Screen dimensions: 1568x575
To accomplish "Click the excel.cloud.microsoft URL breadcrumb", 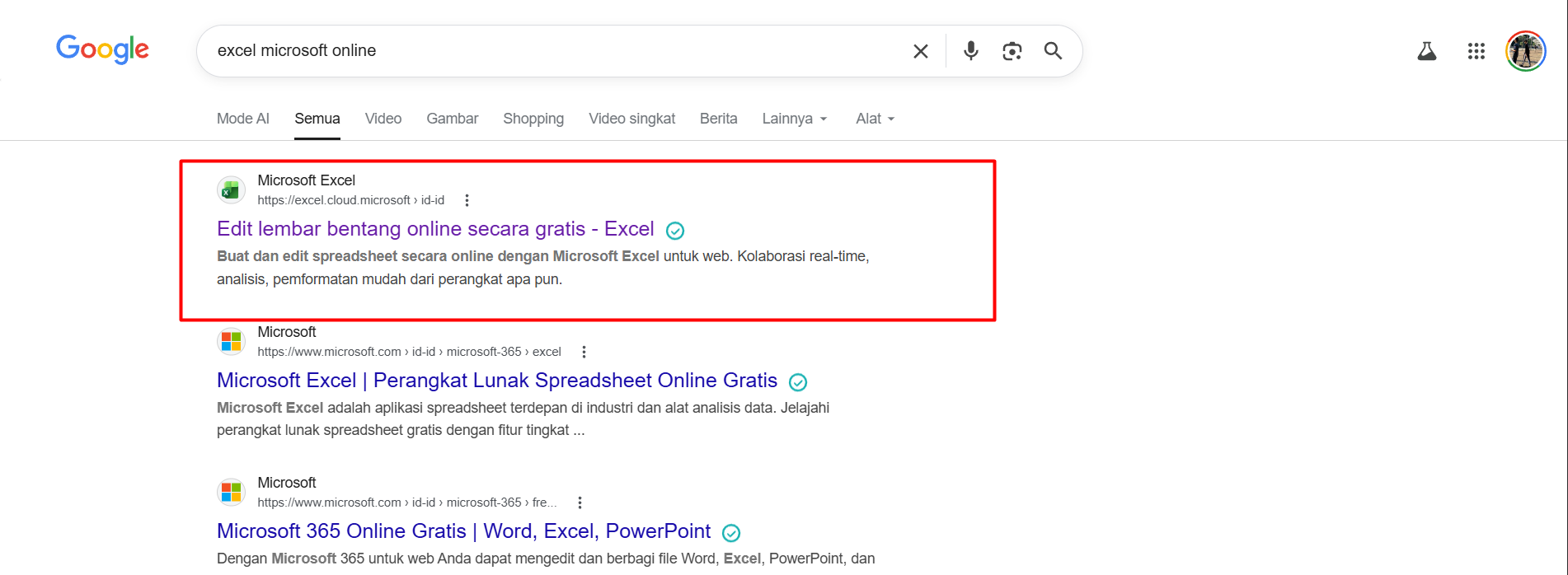I will pos(350,200).
